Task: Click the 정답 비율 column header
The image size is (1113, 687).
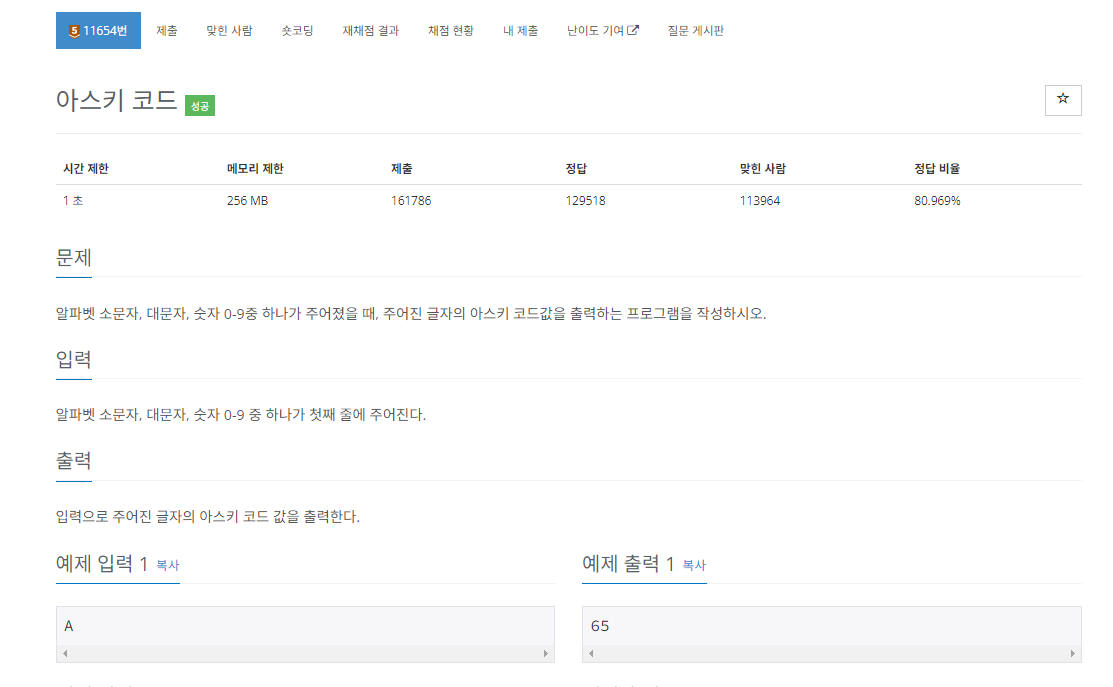Action: [x=937, y=169]
